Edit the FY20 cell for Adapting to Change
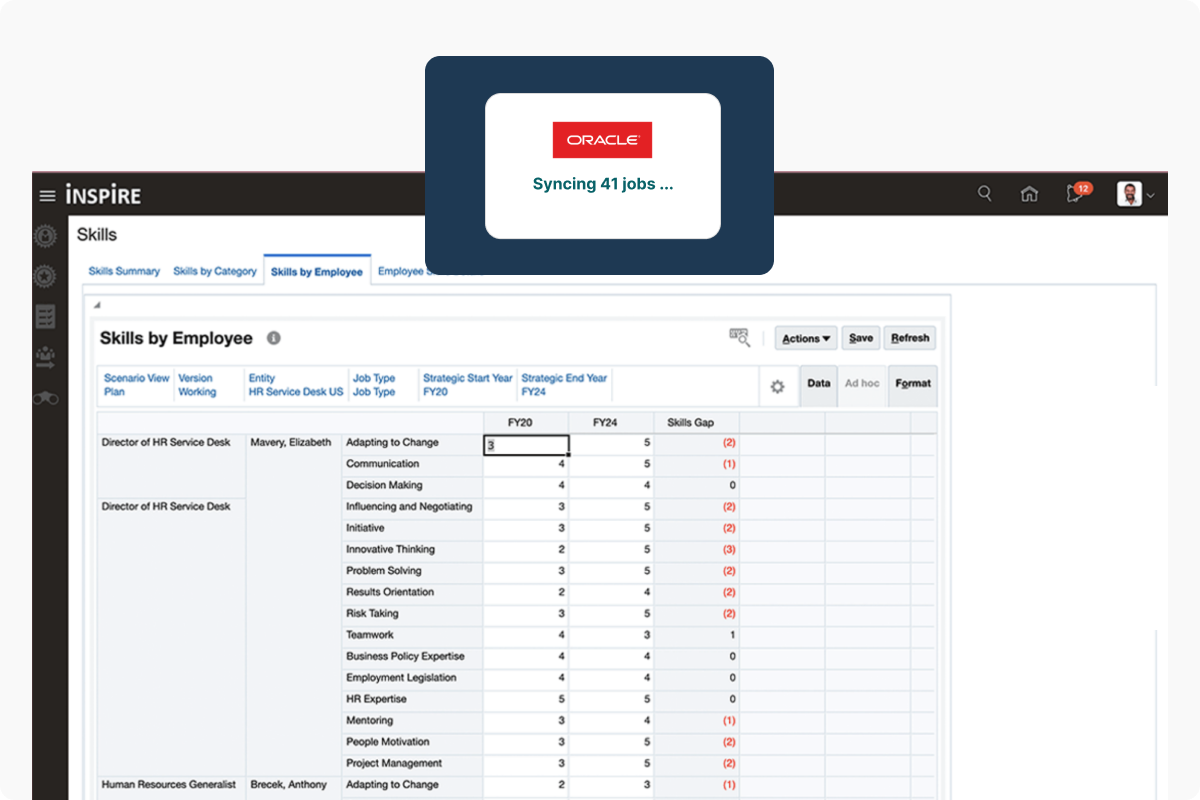The height and width of the screenshot is (800, 1200). [x=527, y=445]
